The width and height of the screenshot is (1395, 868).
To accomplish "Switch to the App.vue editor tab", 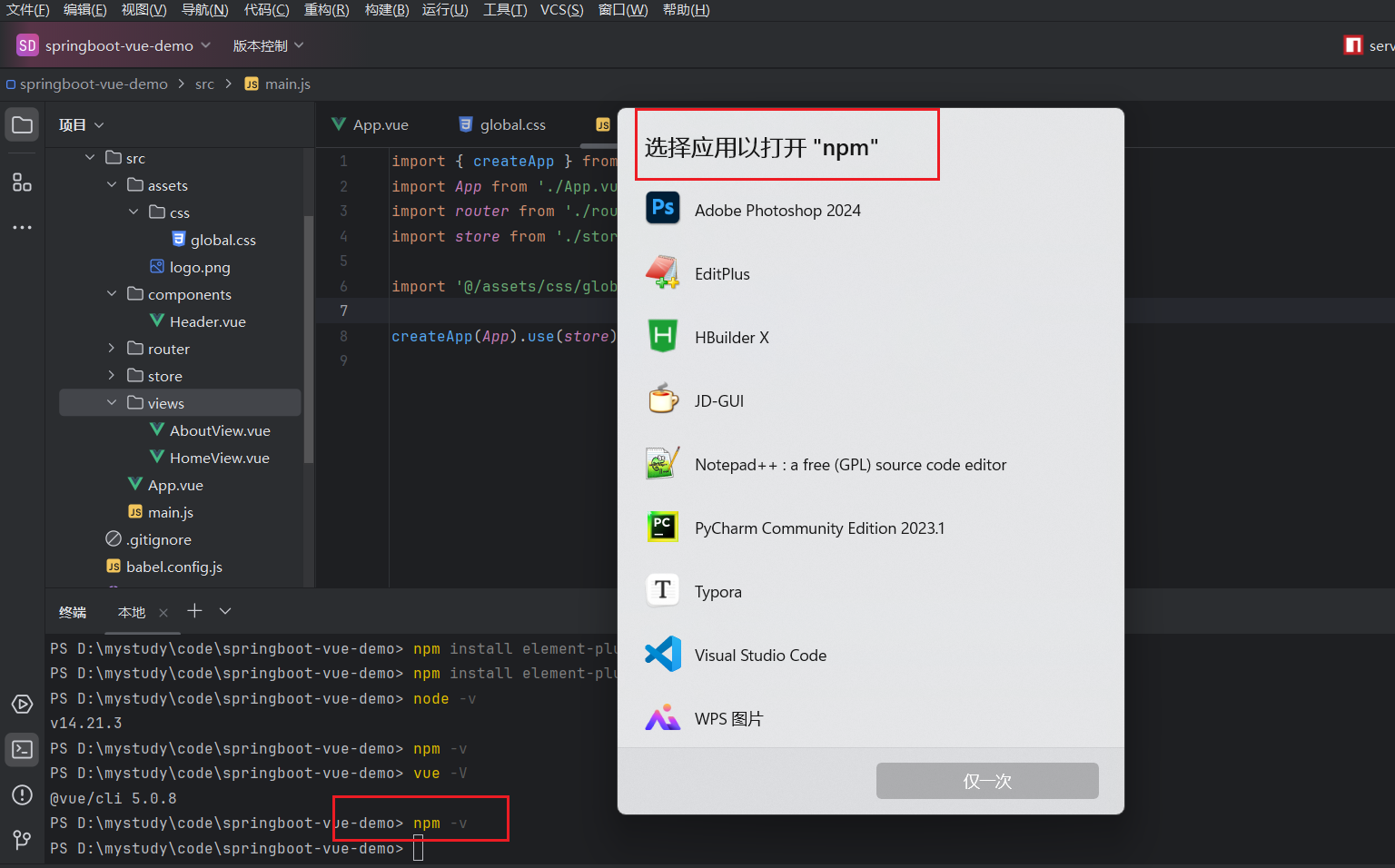I will pyautogui.click(x=371, y=125).
